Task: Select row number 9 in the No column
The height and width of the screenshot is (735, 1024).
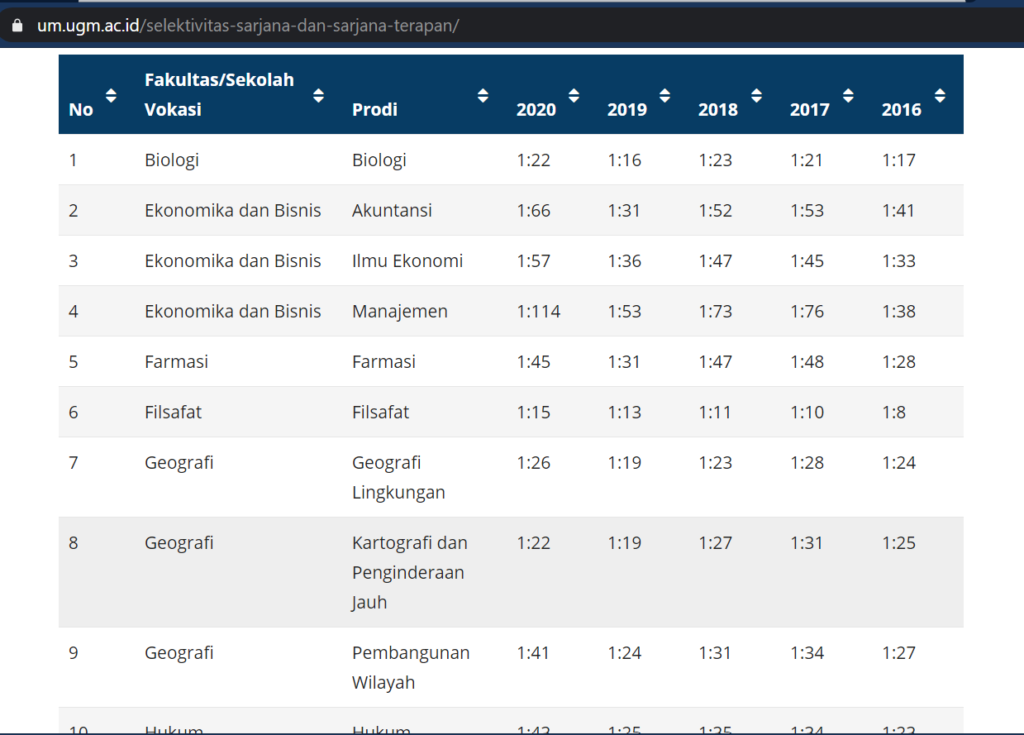Action: 73,653
